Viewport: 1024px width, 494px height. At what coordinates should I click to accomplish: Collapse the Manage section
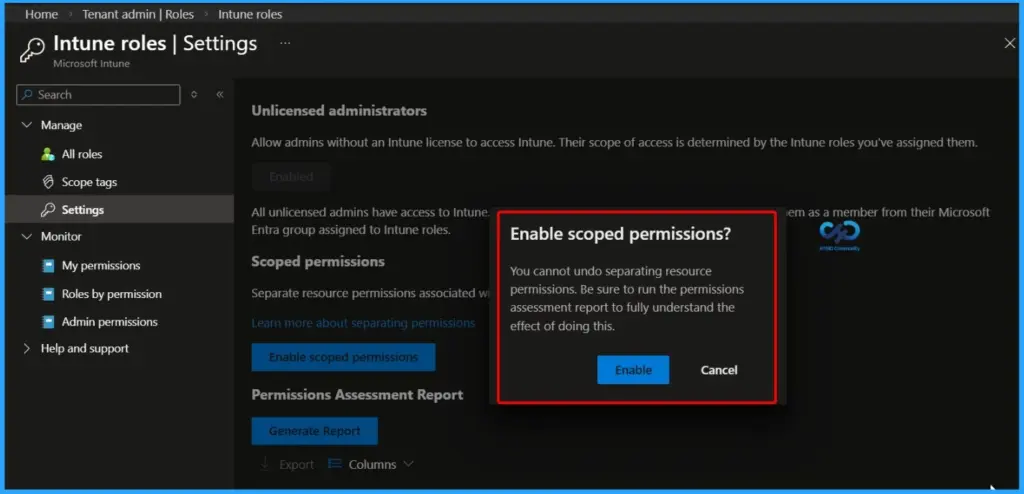(27, 125)
